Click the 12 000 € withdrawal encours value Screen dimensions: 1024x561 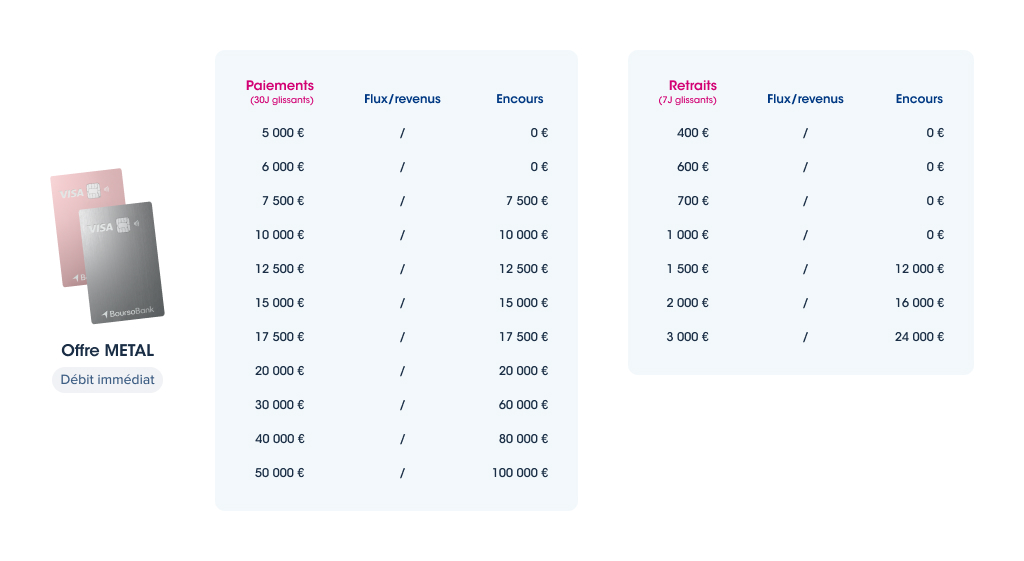[x=920, y=269]
